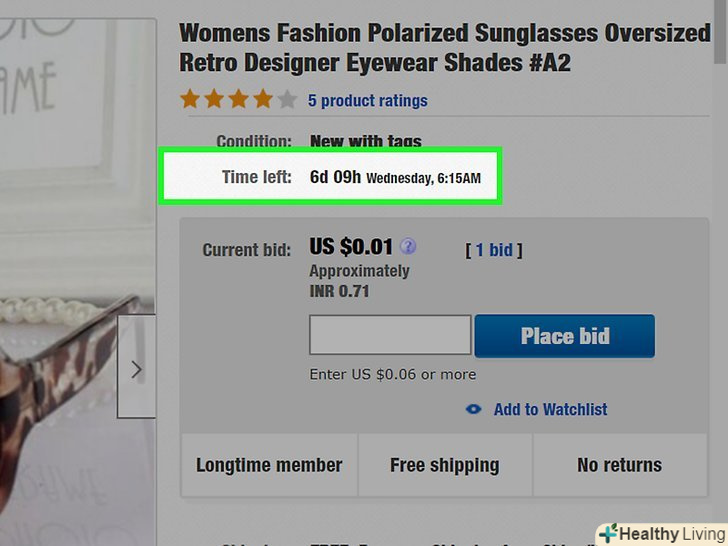
Task: Select the Free shipping cell
Action: coord(444,465)
